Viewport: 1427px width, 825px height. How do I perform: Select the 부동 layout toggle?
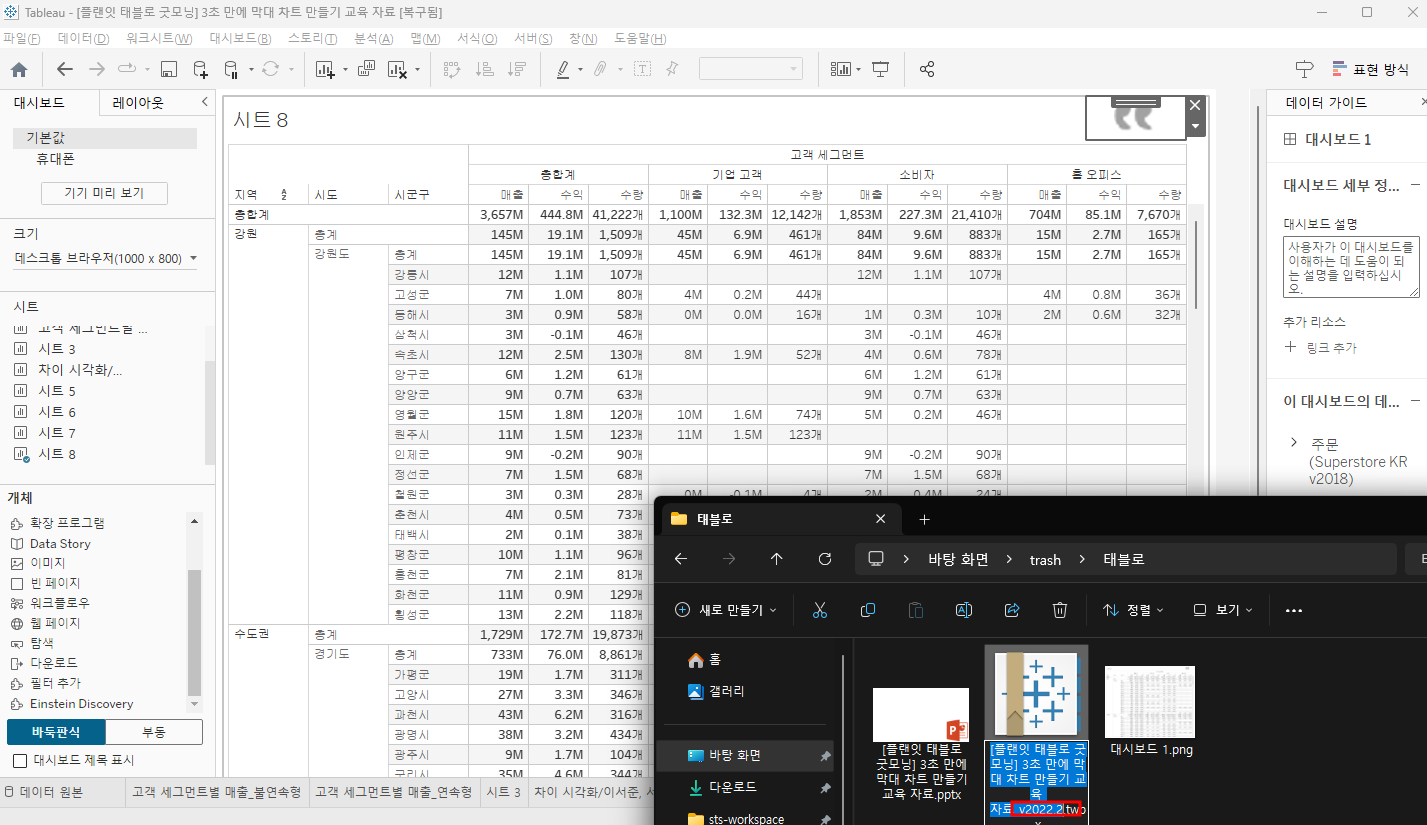[x=154, y=732]
